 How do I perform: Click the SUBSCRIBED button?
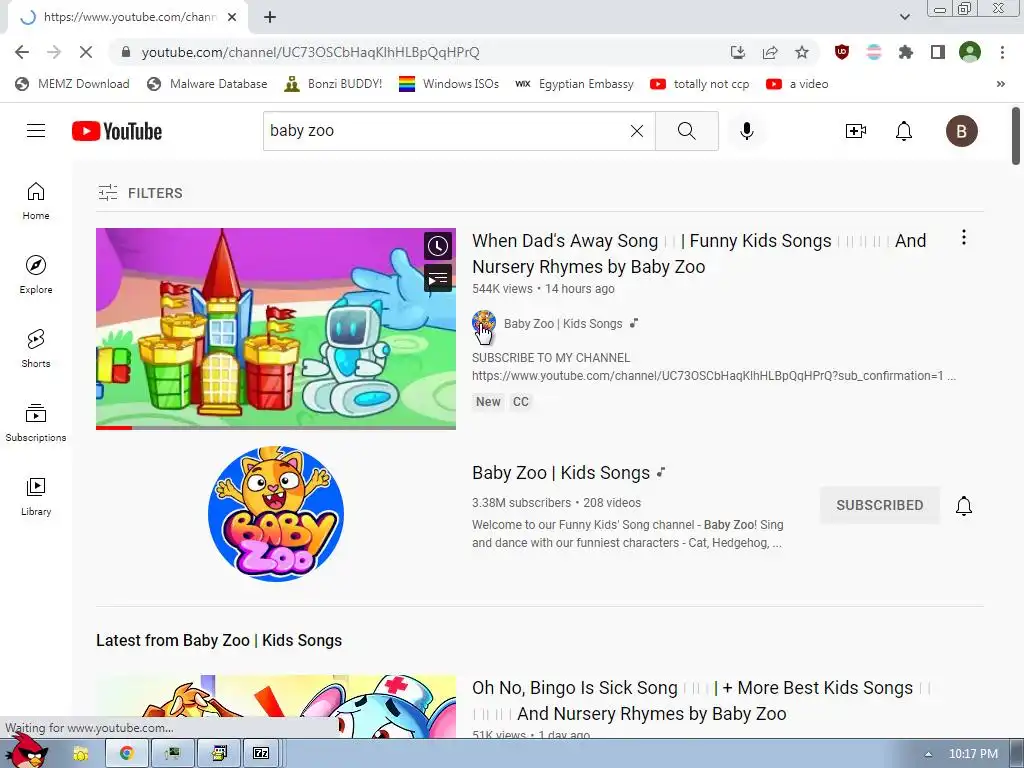(880, 505)
